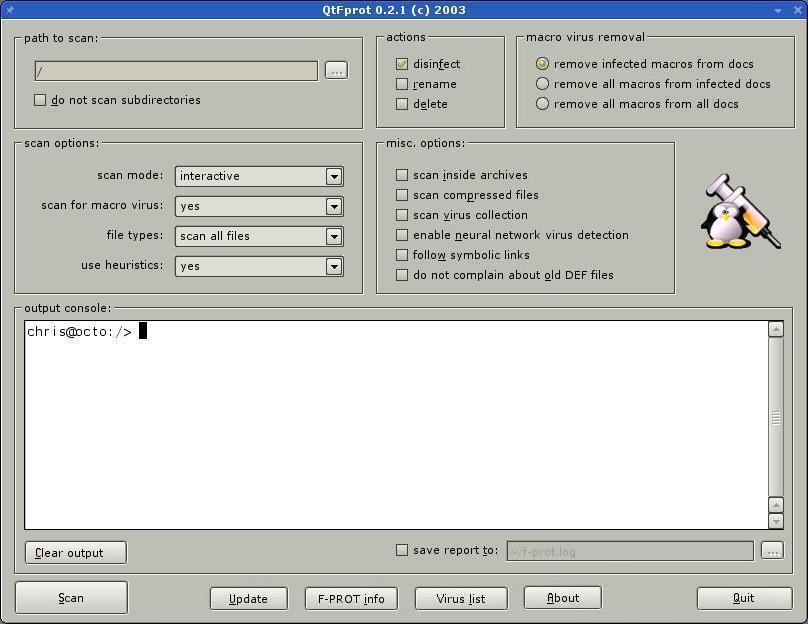
Task: Click inside the output console terminal
Action: click(x=396, y=425)
